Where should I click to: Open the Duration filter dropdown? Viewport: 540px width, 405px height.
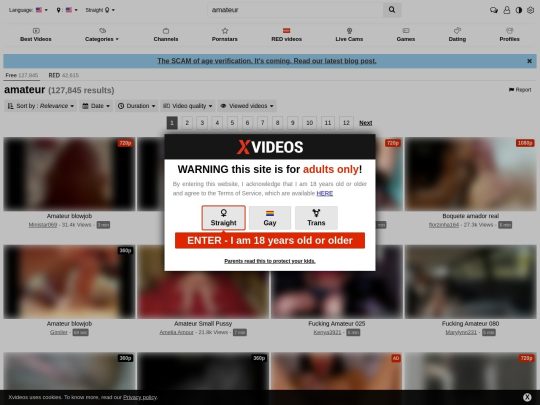136,106
